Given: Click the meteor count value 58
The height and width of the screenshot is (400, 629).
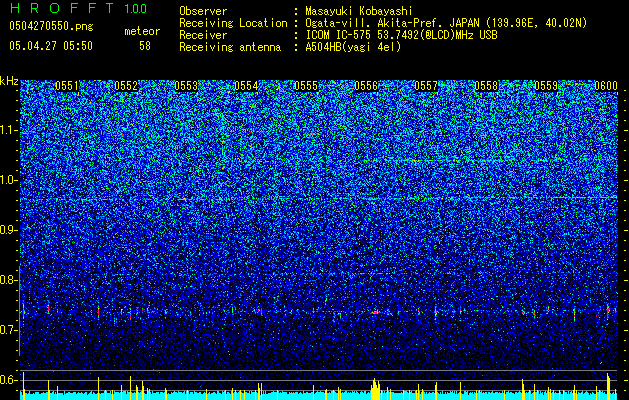Looking at the screenshot, I should tap(145, 46).
